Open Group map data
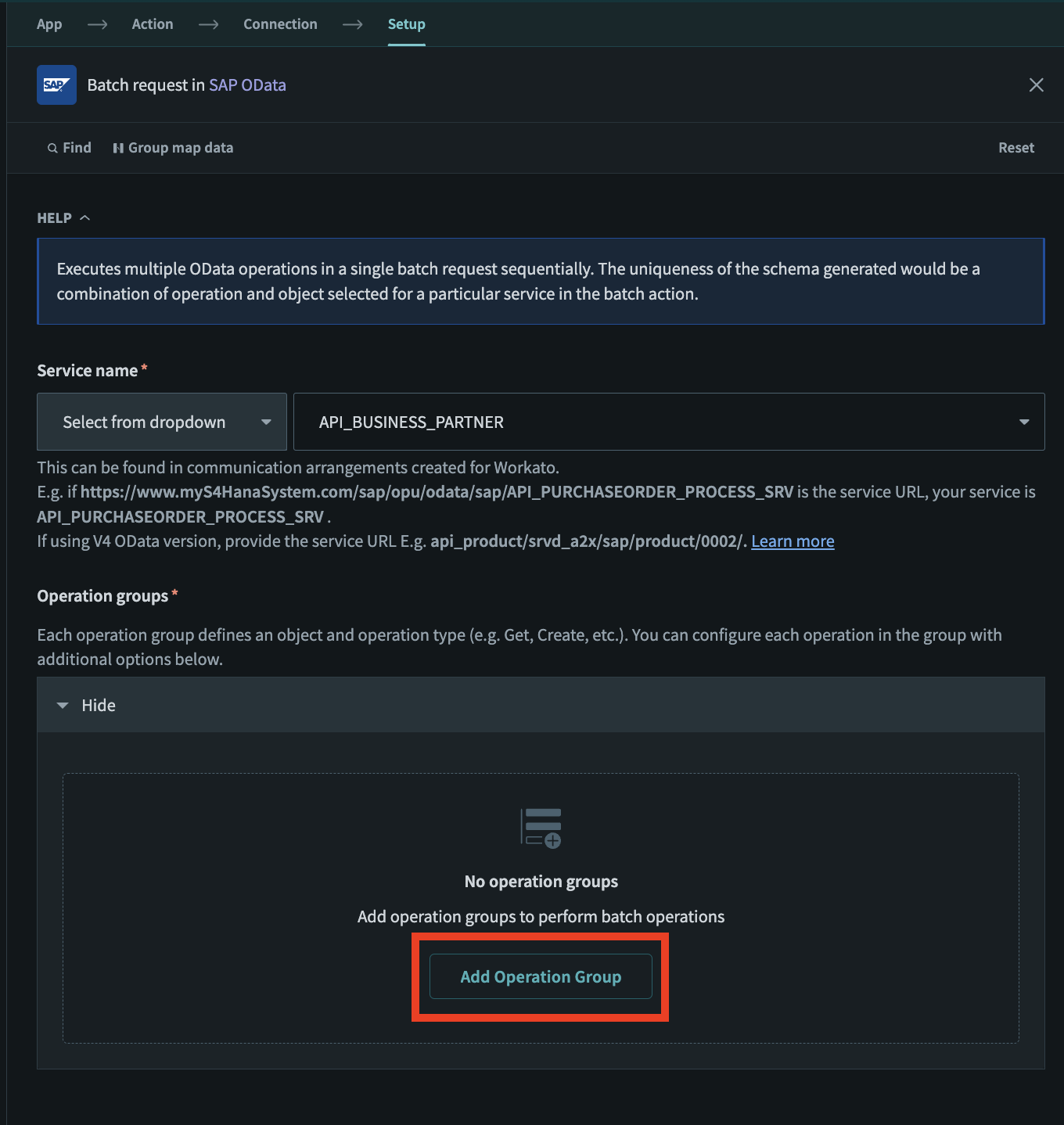Viewport: 1064px width, 1125px height. 173,148
